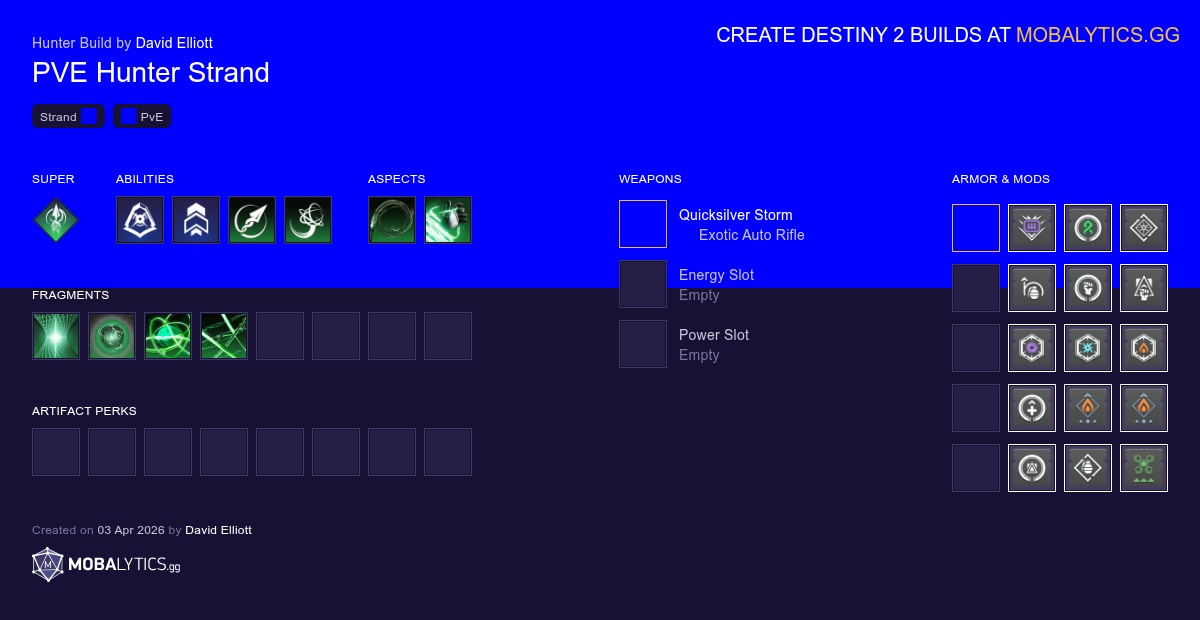
Task: Select the grenade-with-arrow arms mod
Action: [x=1032, y=288]
